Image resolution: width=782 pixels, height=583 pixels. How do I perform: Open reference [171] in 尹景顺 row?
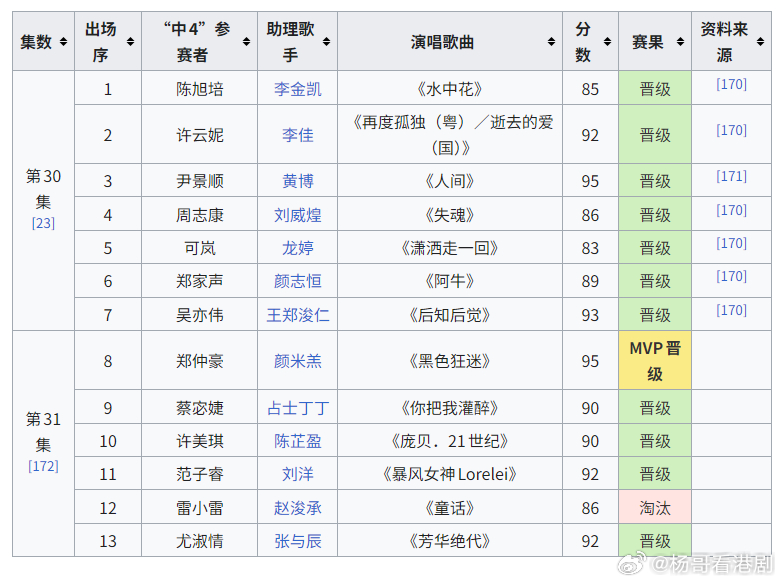point(732,176)
